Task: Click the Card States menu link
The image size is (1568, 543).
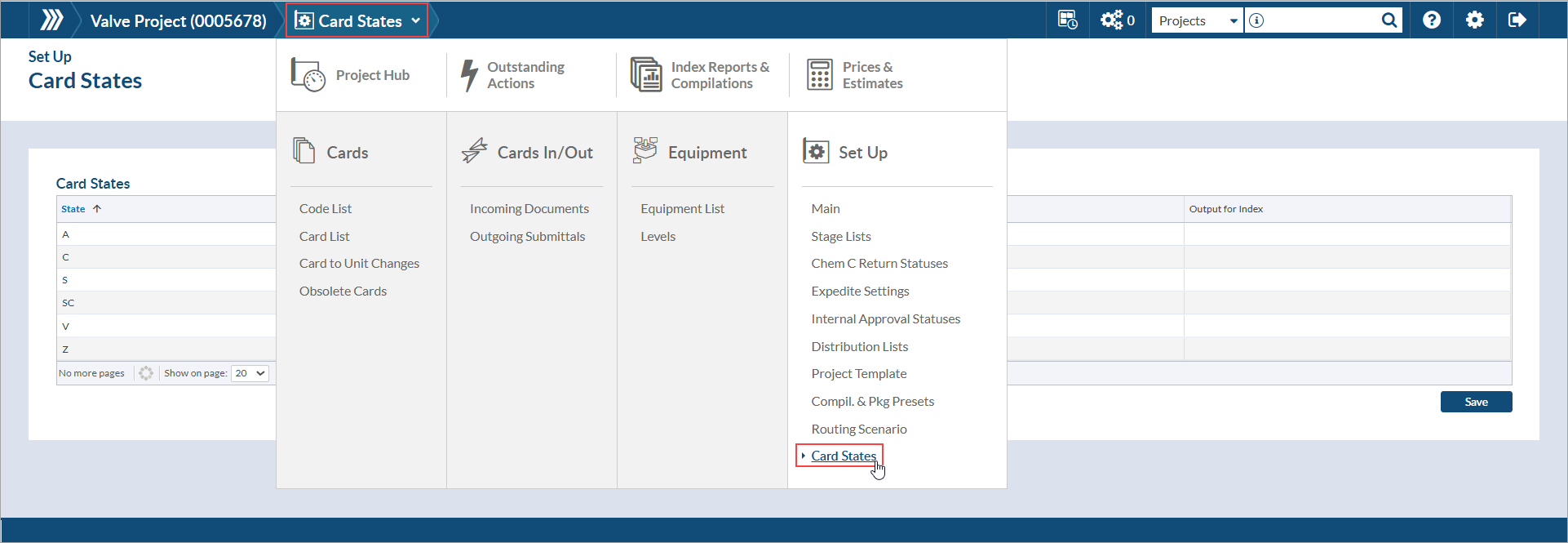Action: pyautogui.click(x=844, y=456)
